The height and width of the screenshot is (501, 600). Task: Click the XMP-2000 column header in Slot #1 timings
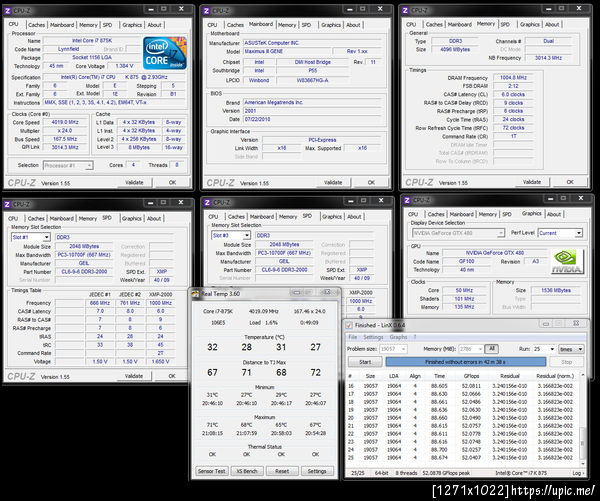(x=161, y=294)
